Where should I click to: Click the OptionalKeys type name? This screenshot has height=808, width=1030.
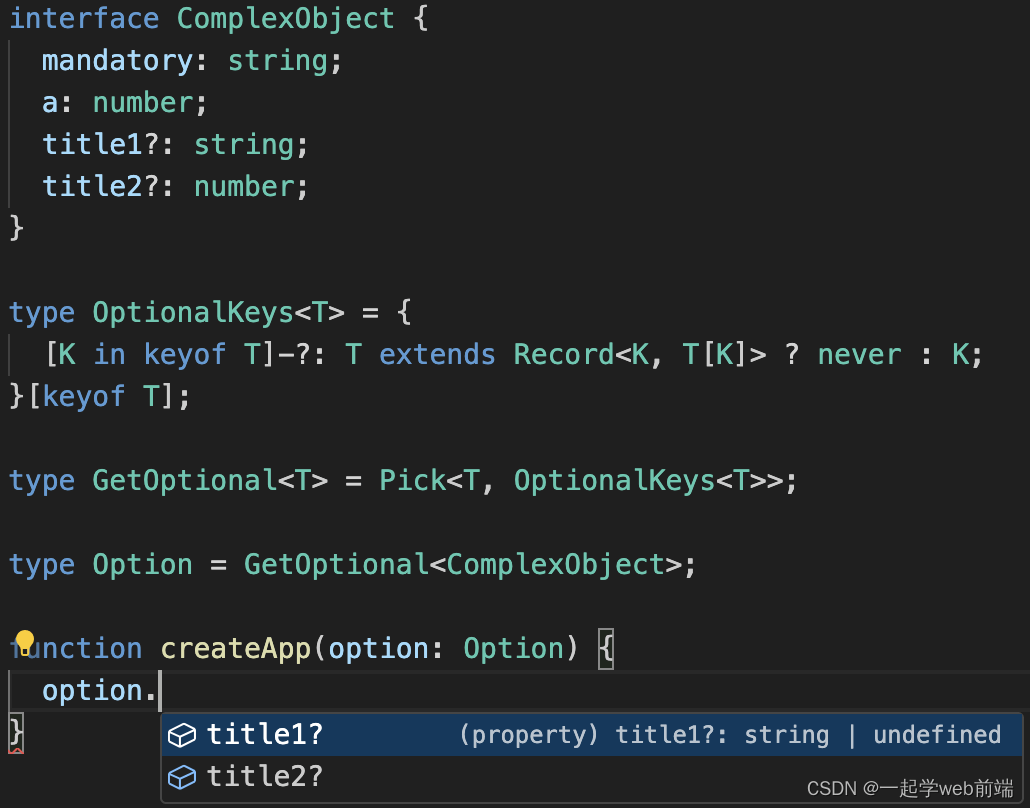click(x=194, y=313)
